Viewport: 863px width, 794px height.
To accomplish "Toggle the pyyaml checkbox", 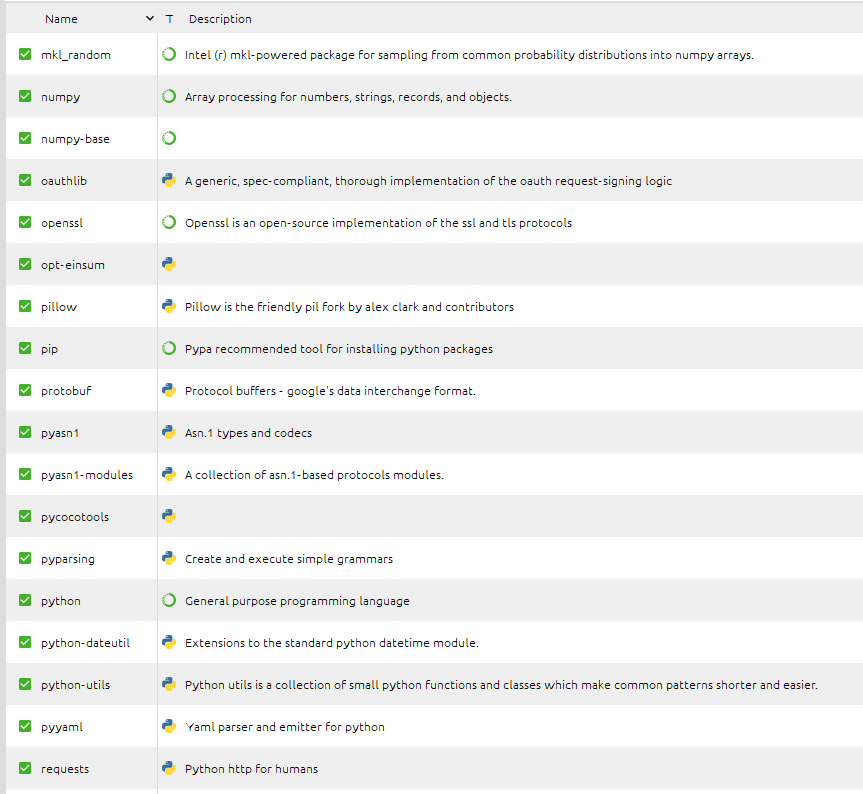I will click(x=25, y=726).
